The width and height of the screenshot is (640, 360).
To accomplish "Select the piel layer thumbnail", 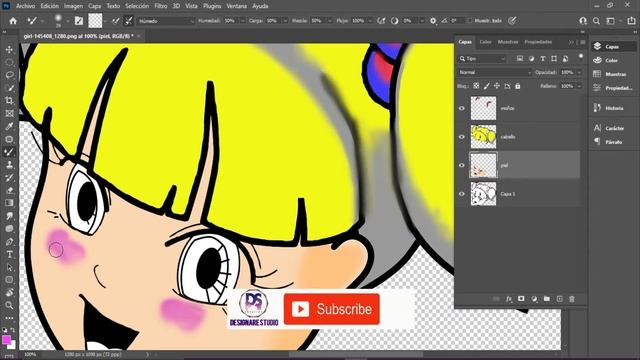I will (x=484, y=165).
